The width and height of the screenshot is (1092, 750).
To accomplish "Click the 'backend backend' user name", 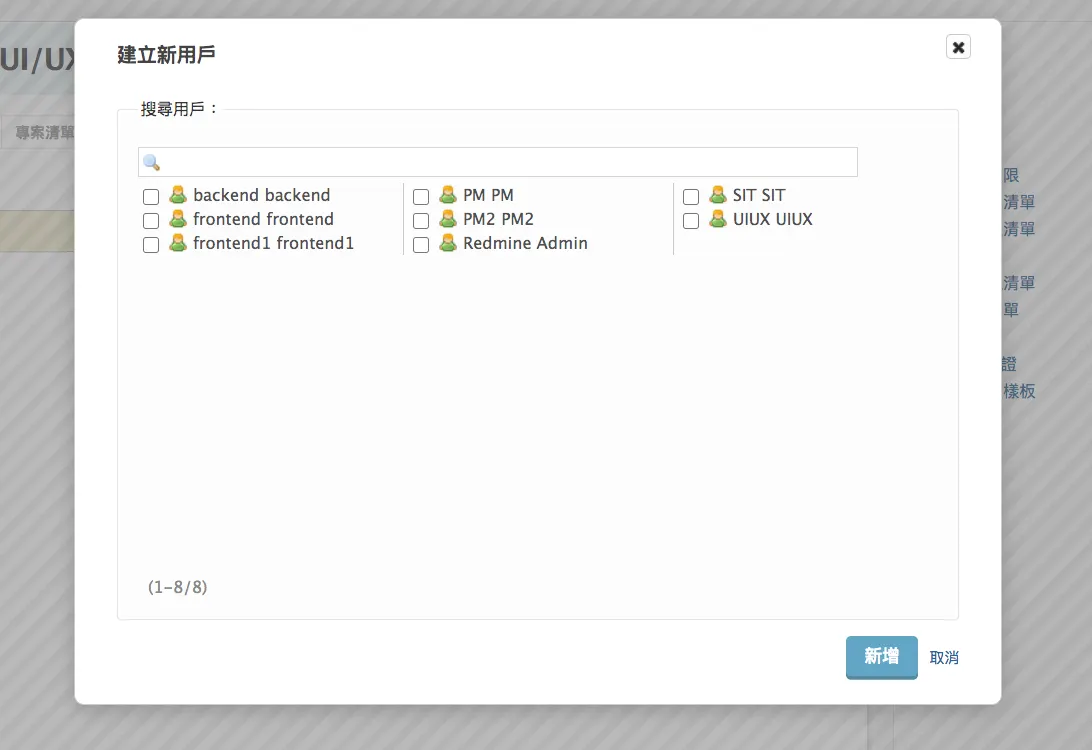I will coord(262,195).
